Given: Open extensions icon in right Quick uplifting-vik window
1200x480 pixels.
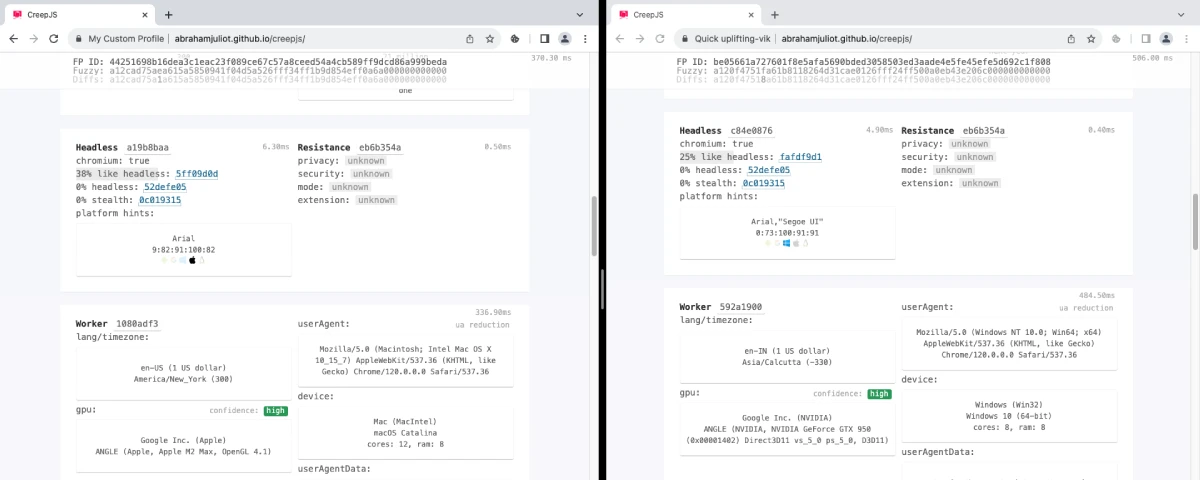Looking at the screenshot, I should (x=1117, y=38).
